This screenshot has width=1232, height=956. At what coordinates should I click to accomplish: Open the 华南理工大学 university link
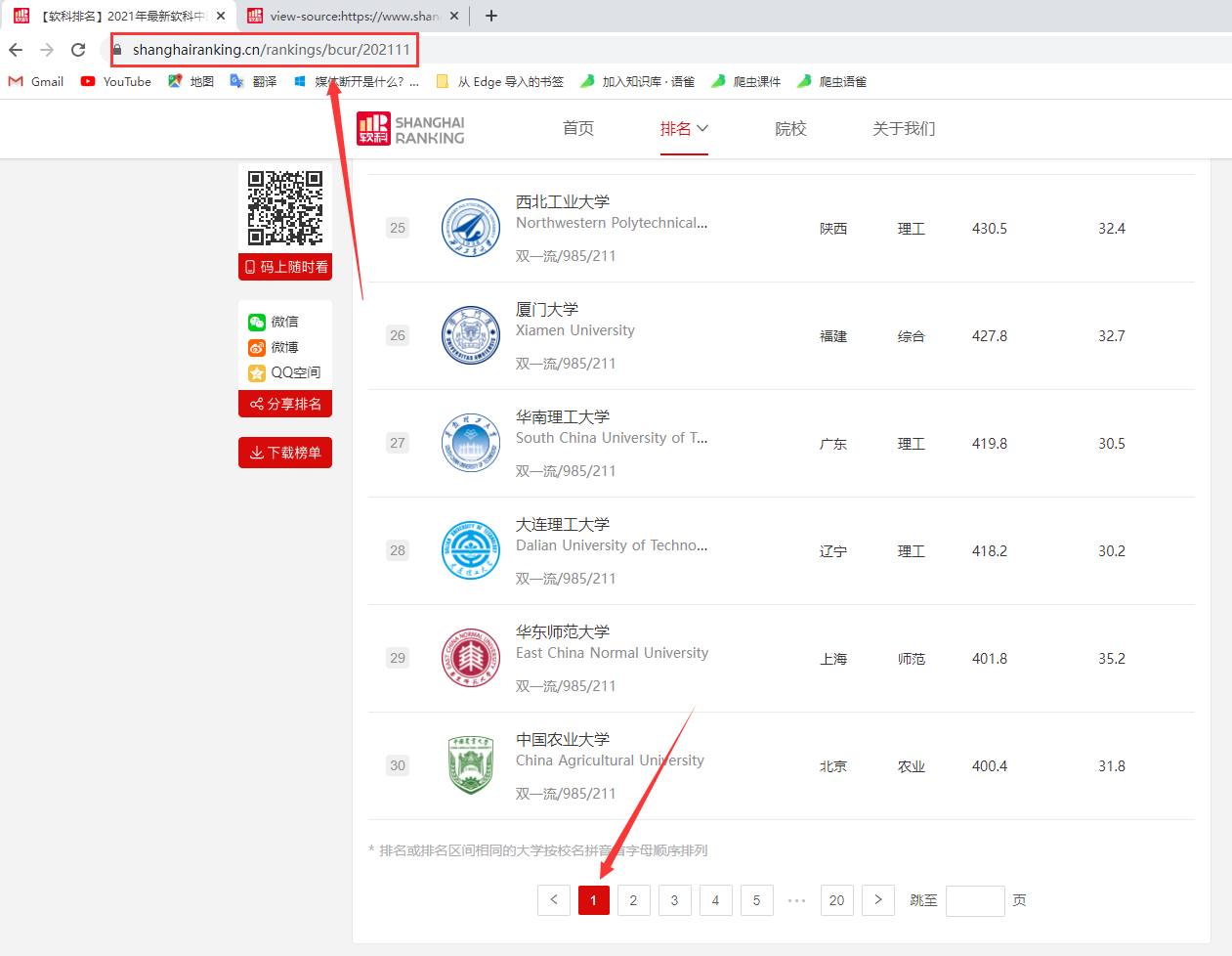tap(563, 416)
